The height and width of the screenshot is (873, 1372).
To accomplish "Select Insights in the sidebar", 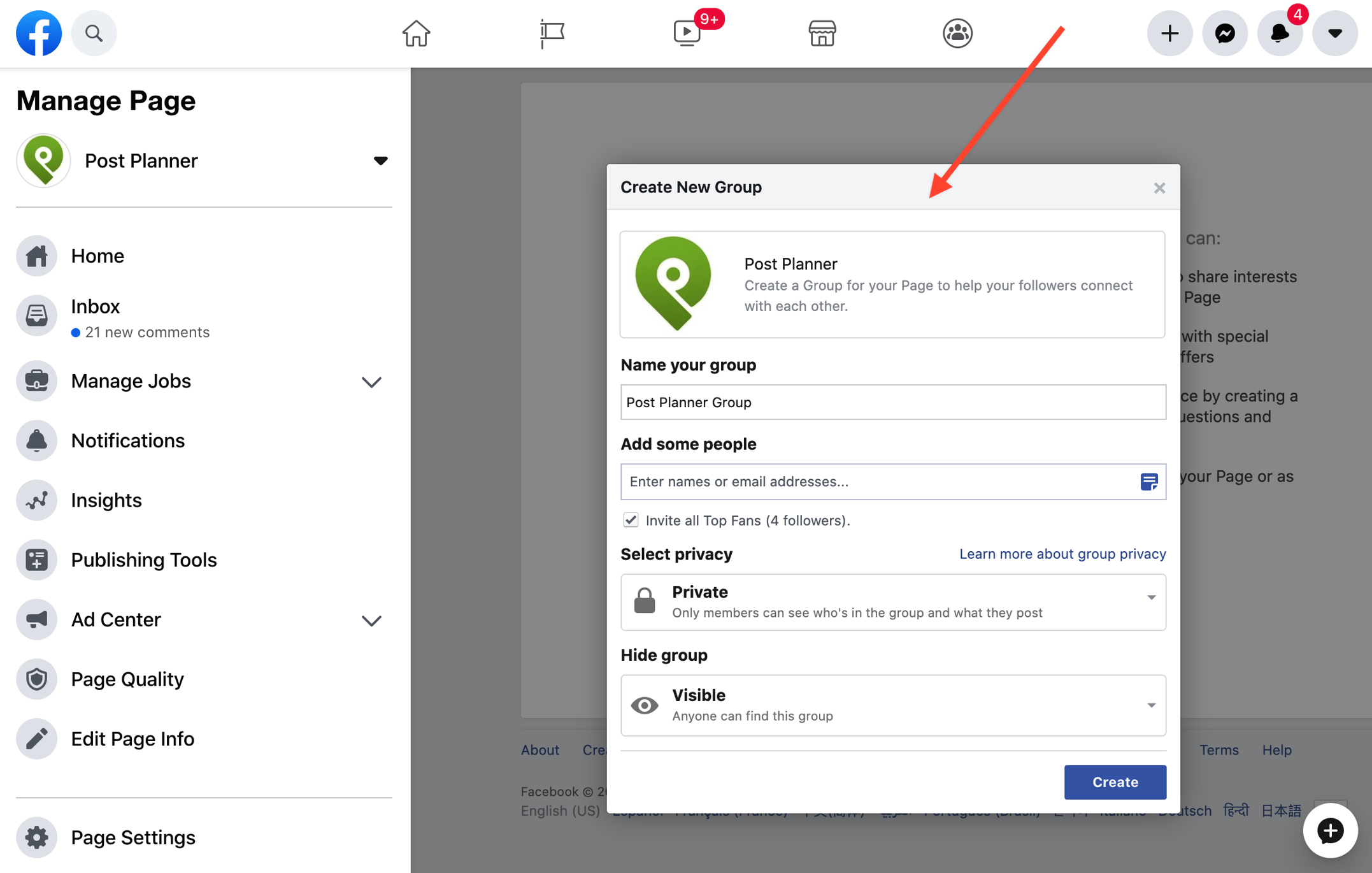I will [106, 500].
